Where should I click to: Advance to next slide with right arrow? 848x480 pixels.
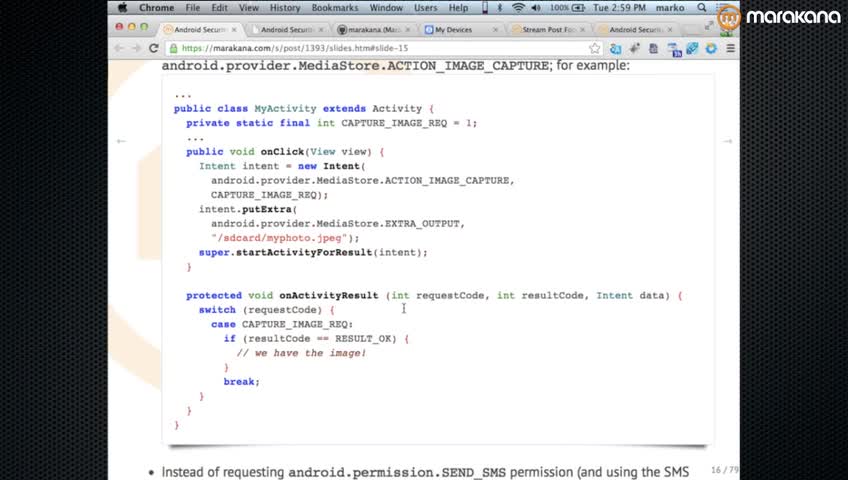click(728, 141)
